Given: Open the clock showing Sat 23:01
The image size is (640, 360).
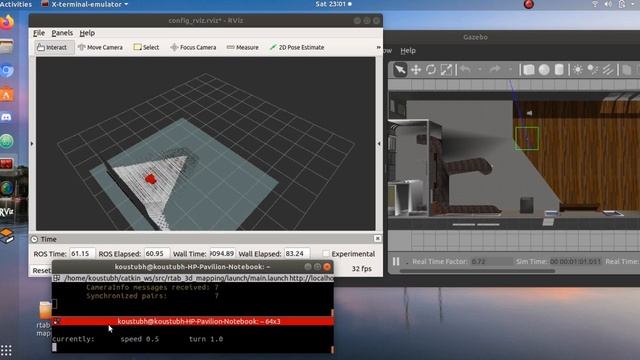Looking at the screenshot, I should click(x=333, y=4).
